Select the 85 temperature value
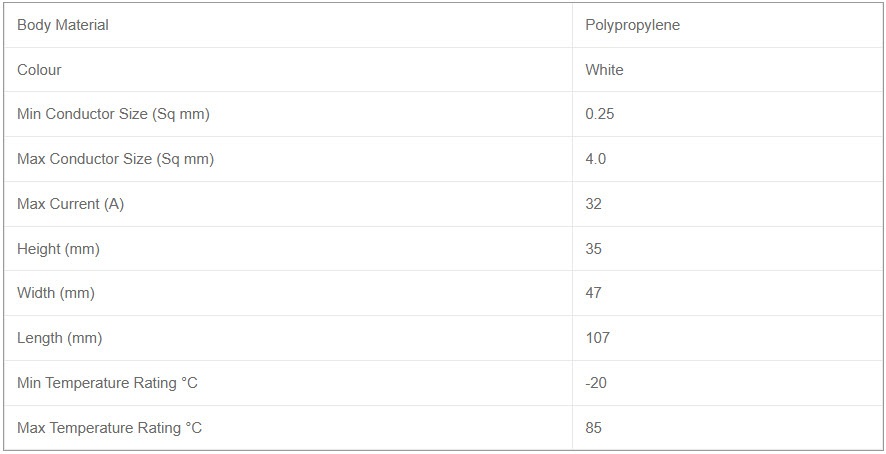This screenshot has height=454, width=886. [x=594, y=428]
